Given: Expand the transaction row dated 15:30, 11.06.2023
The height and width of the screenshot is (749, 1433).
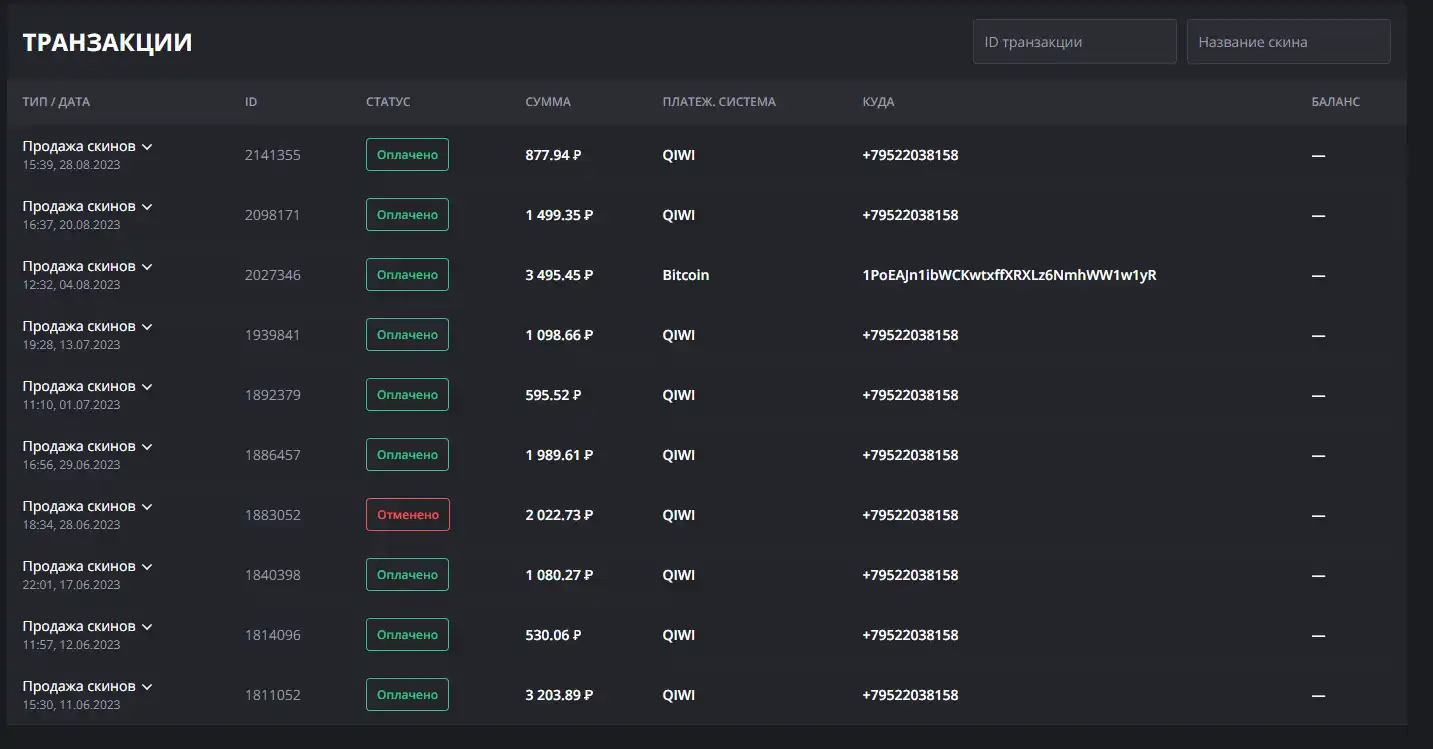Looking at the screenshot, I should [x=147, y=687].
